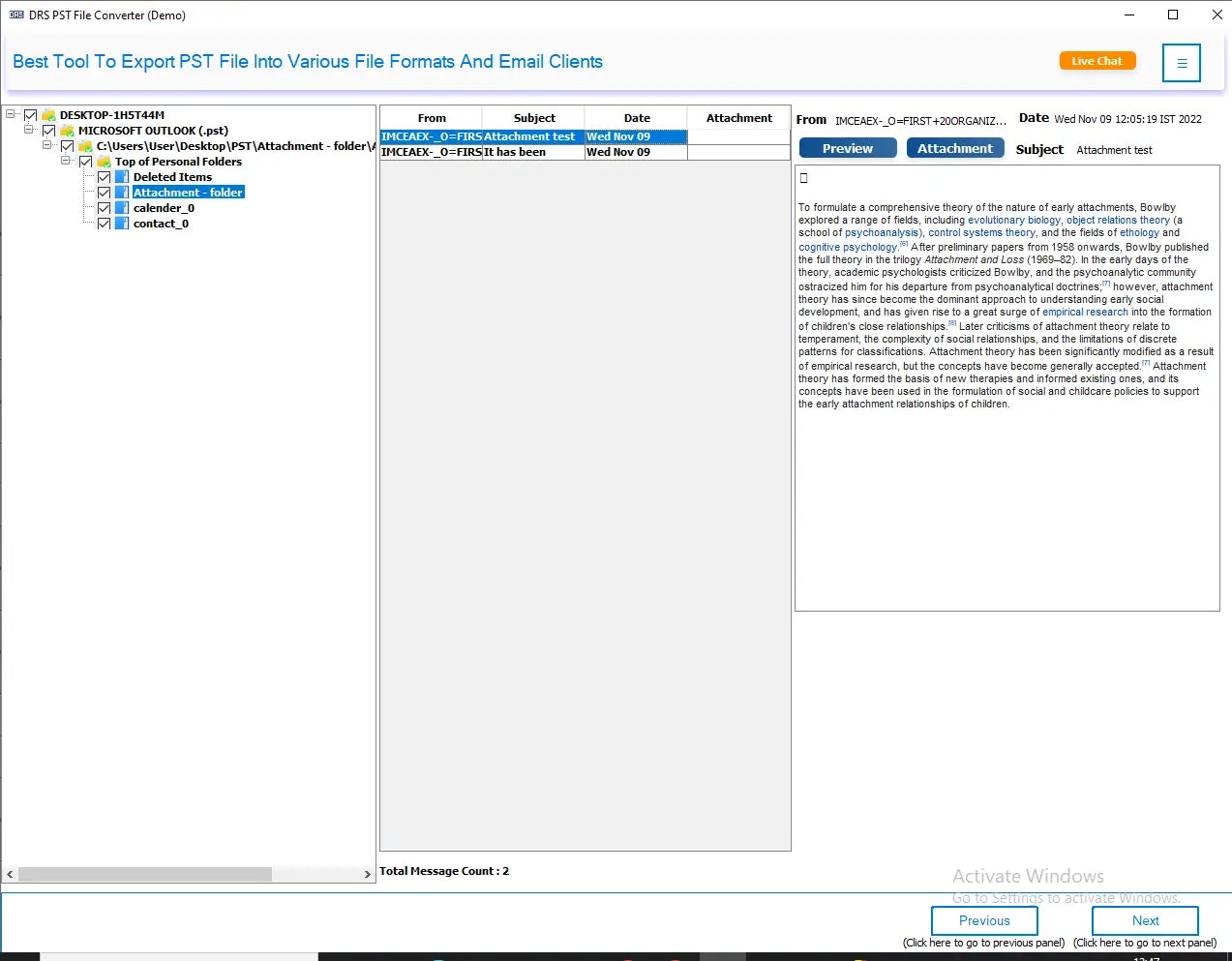
Task: Follow the 'cognitive psychology' link
Action: click(x=848, y=248)
